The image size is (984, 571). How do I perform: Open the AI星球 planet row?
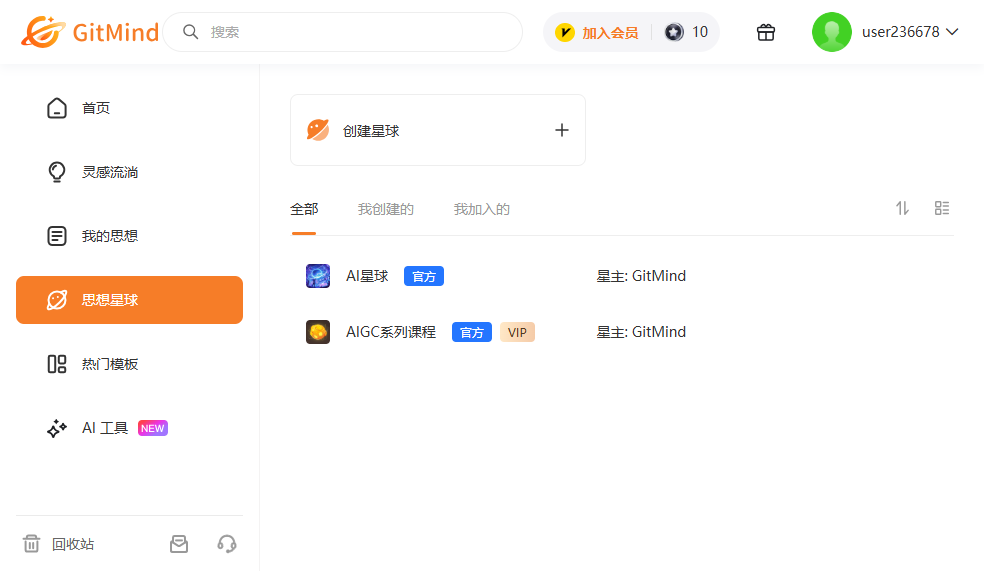[x=622, y=276]
